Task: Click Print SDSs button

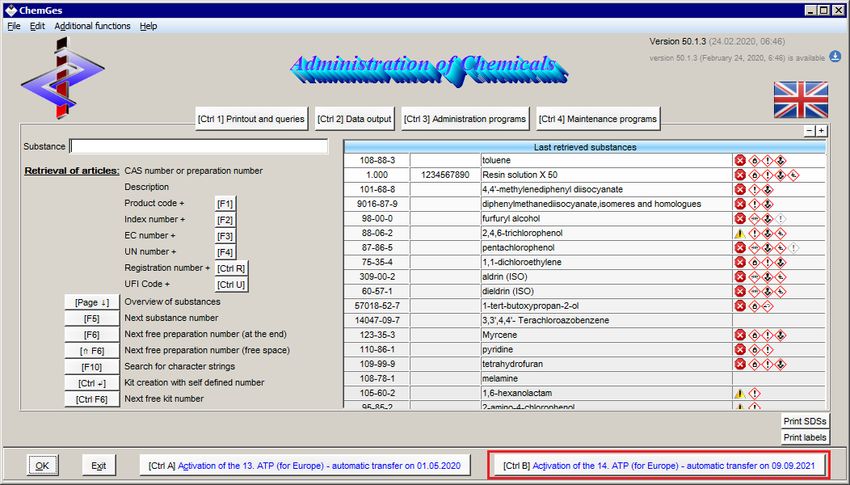Action: point(805,421)
